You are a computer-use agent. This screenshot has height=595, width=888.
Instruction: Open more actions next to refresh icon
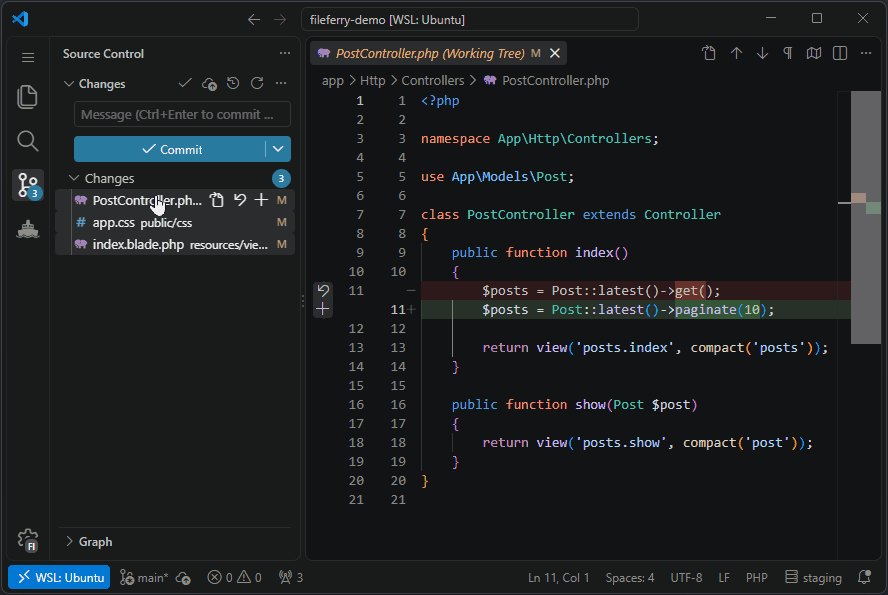click(x=281, y=83)
